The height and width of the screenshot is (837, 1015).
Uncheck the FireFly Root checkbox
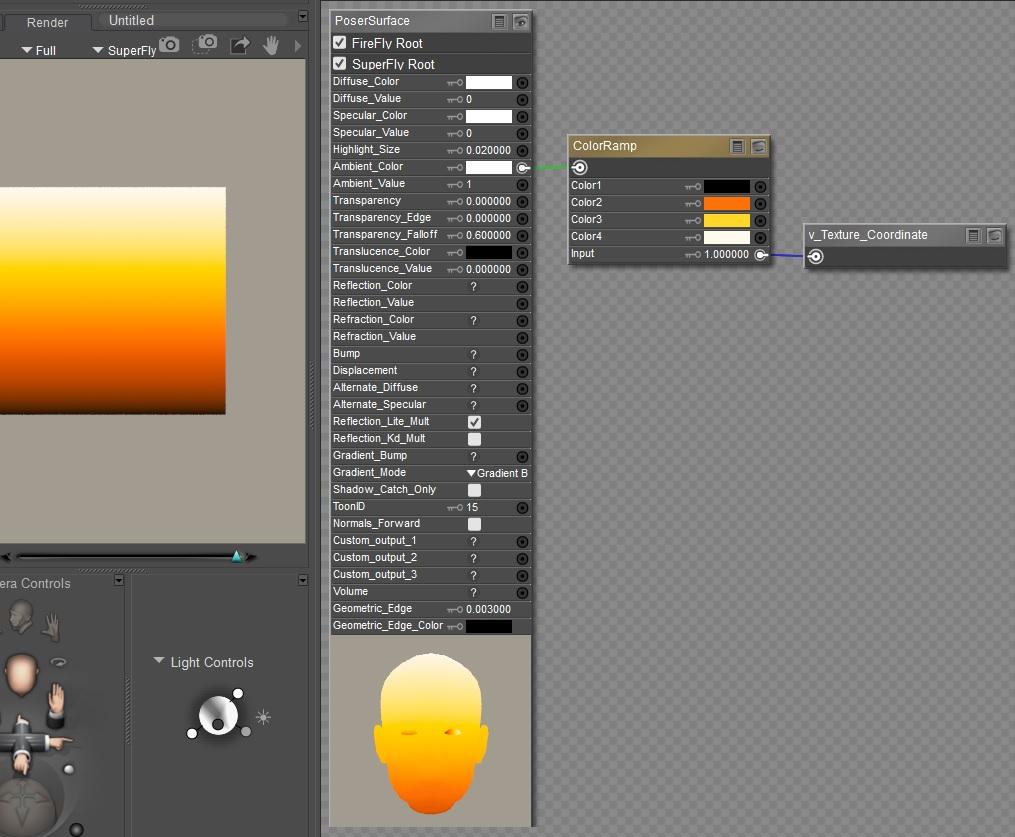(x=340, y=43)
